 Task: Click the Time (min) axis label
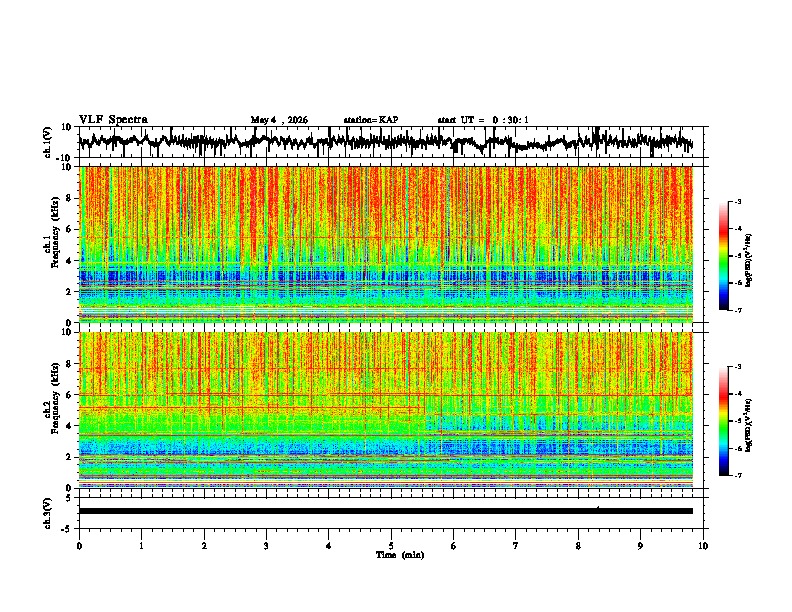(400, 555)
